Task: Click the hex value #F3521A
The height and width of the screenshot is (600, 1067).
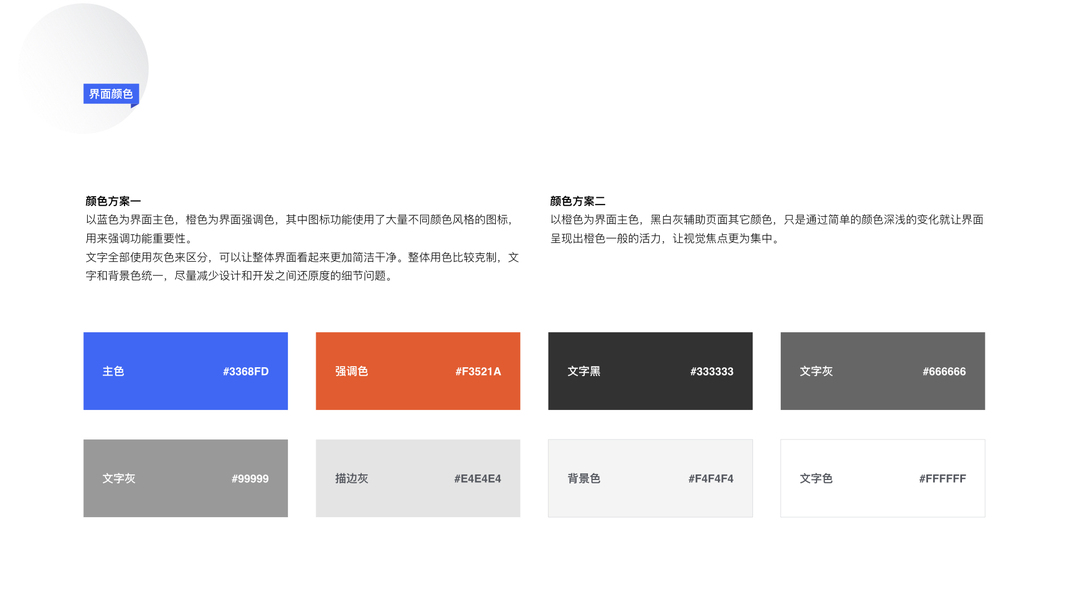Action: point(478,371)
